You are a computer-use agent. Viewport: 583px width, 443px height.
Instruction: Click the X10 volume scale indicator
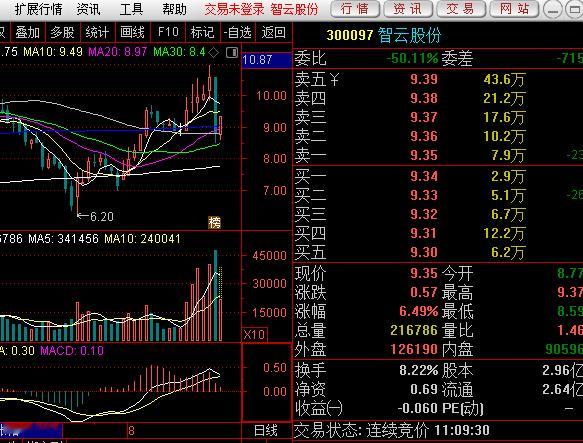click(x=254, y=334)
